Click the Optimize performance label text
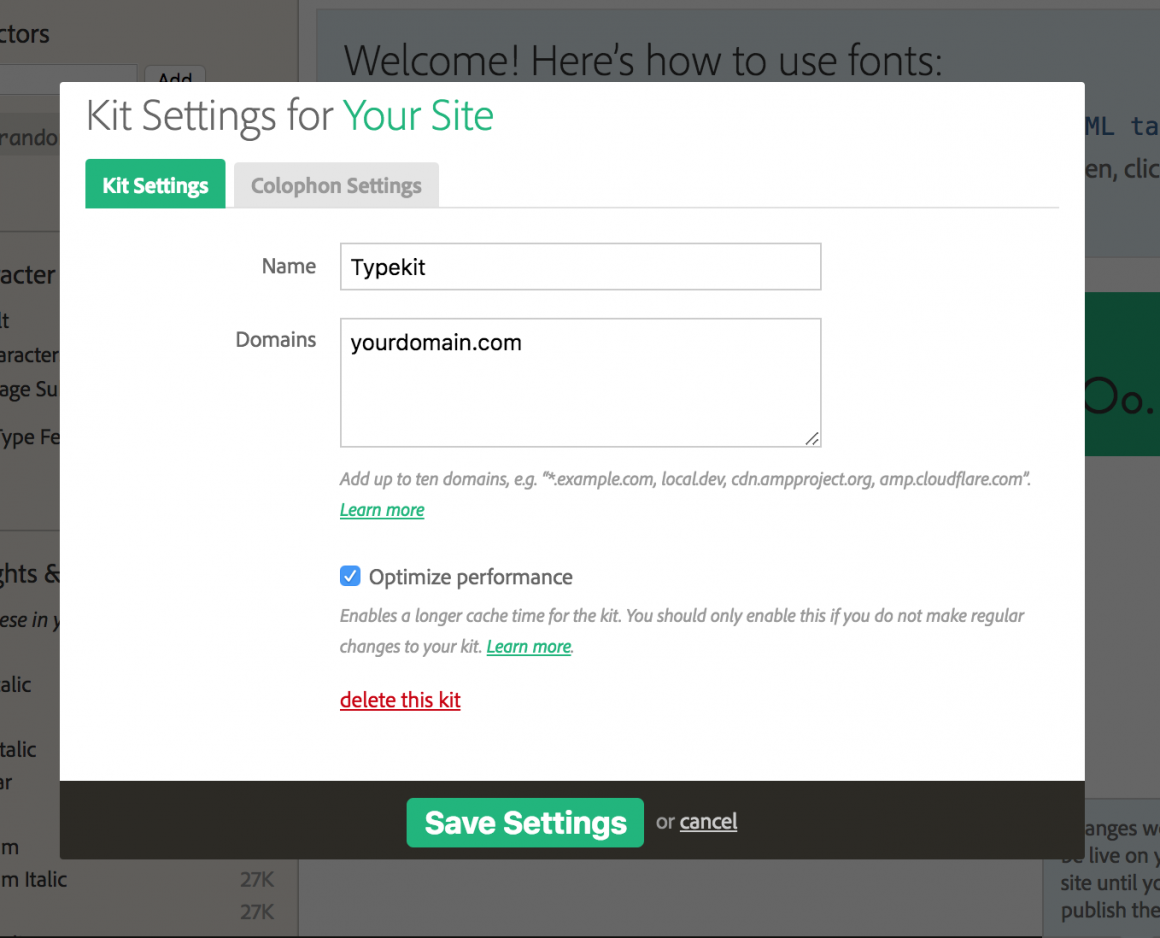Image resolution: width=1160 pixels, height=938 pixels. (x=470, y=577)
